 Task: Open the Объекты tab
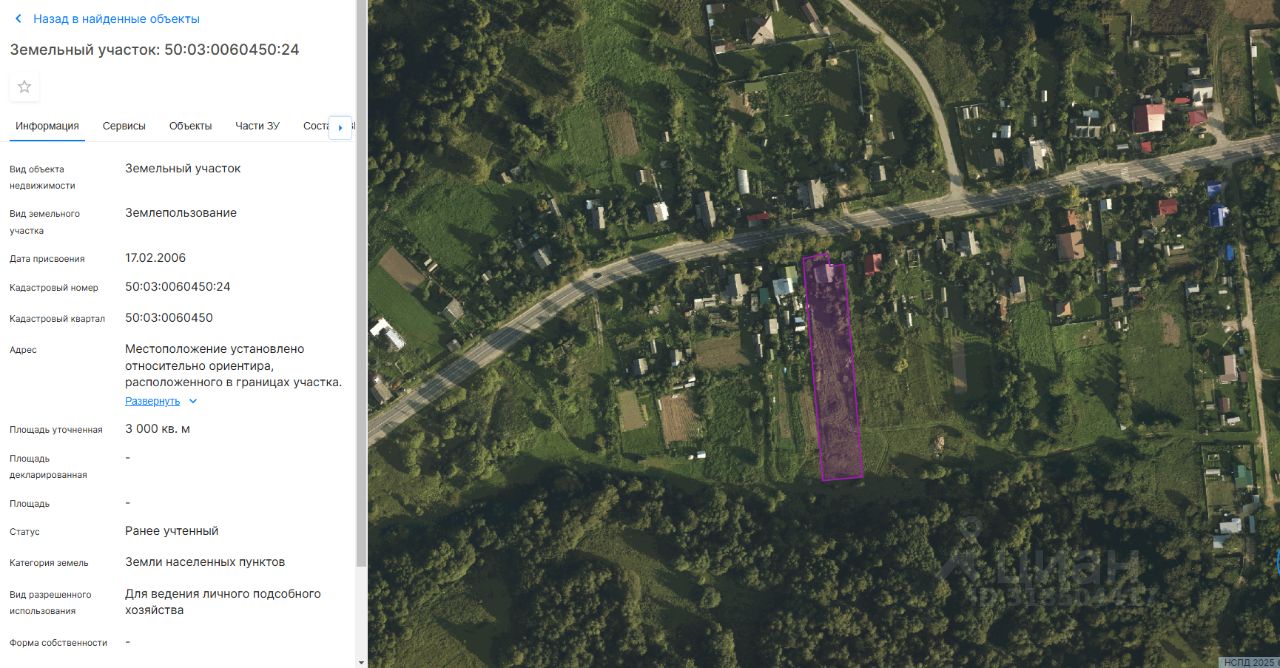[x=190, y=126]
